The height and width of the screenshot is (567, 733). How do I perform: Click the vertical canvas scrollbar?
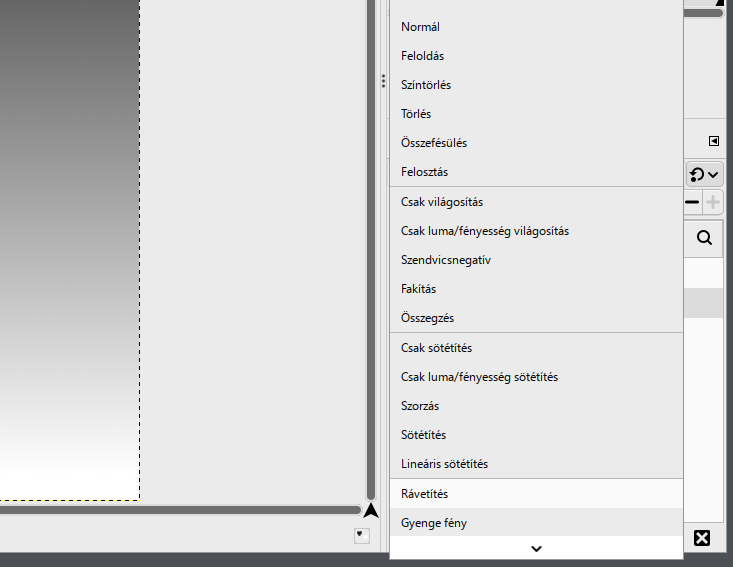[x=371, y=250]
